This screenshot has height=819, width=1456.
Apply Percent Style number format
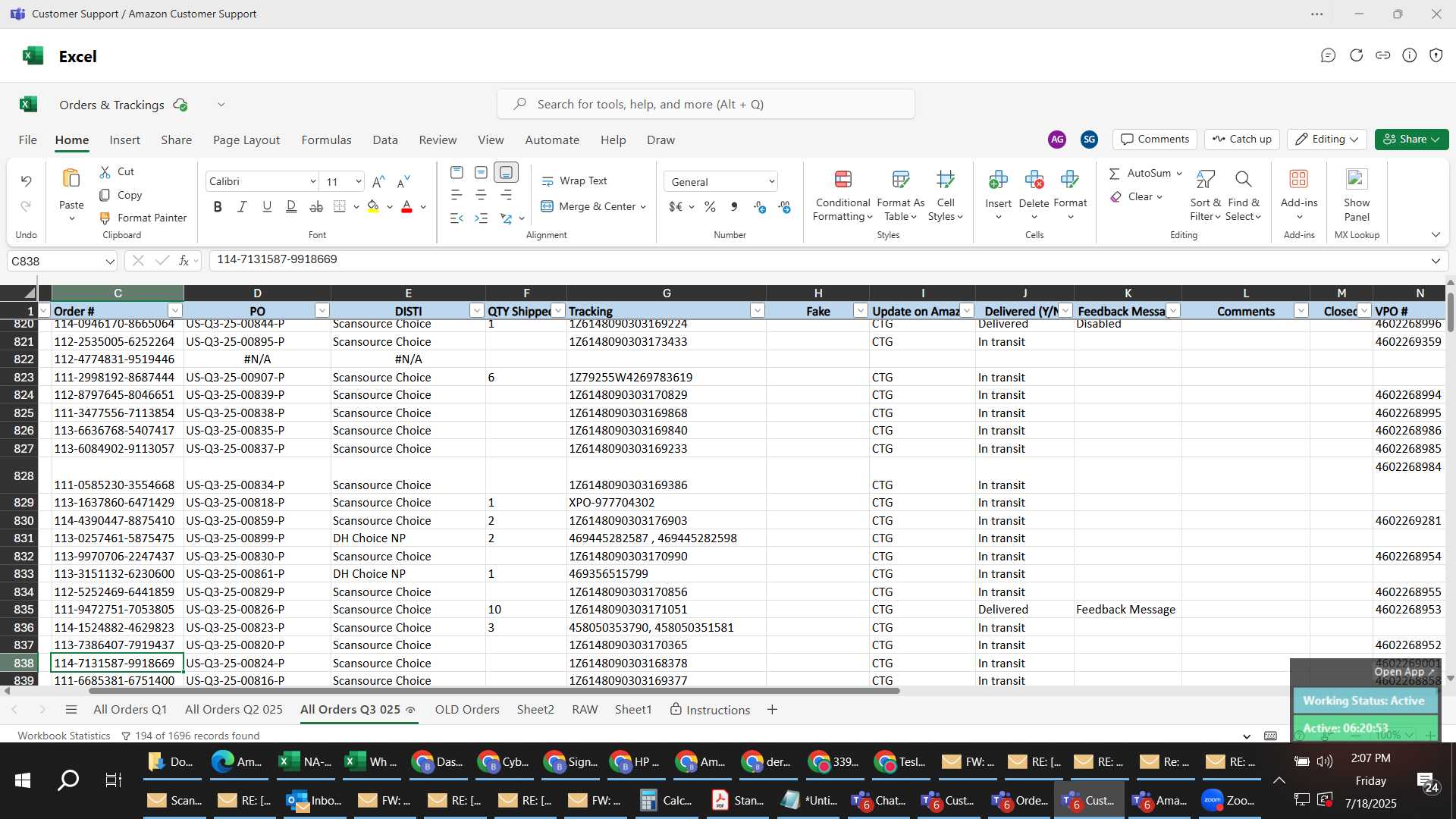tap(710, 206)
